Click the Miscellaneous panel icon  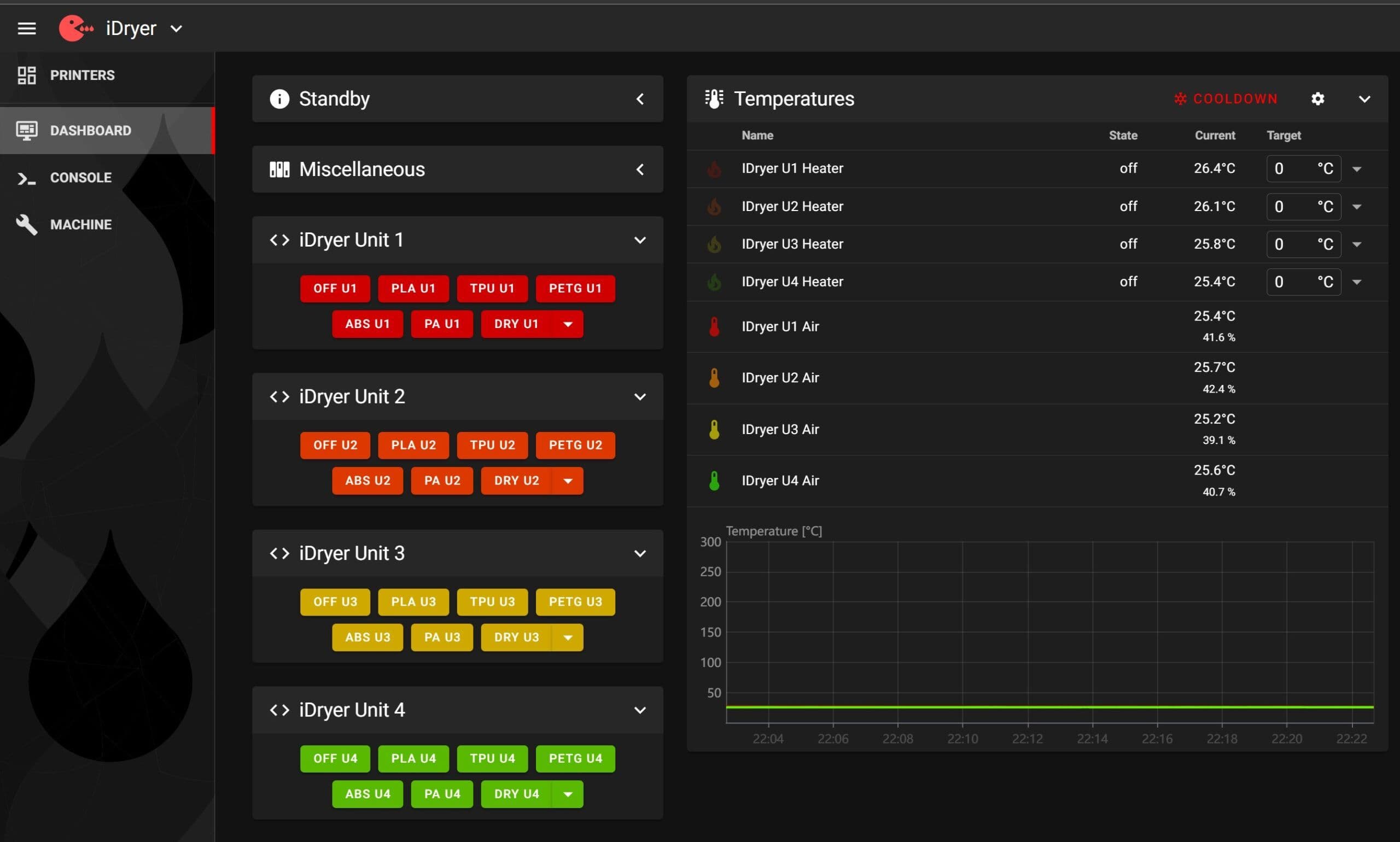point(279,169)
